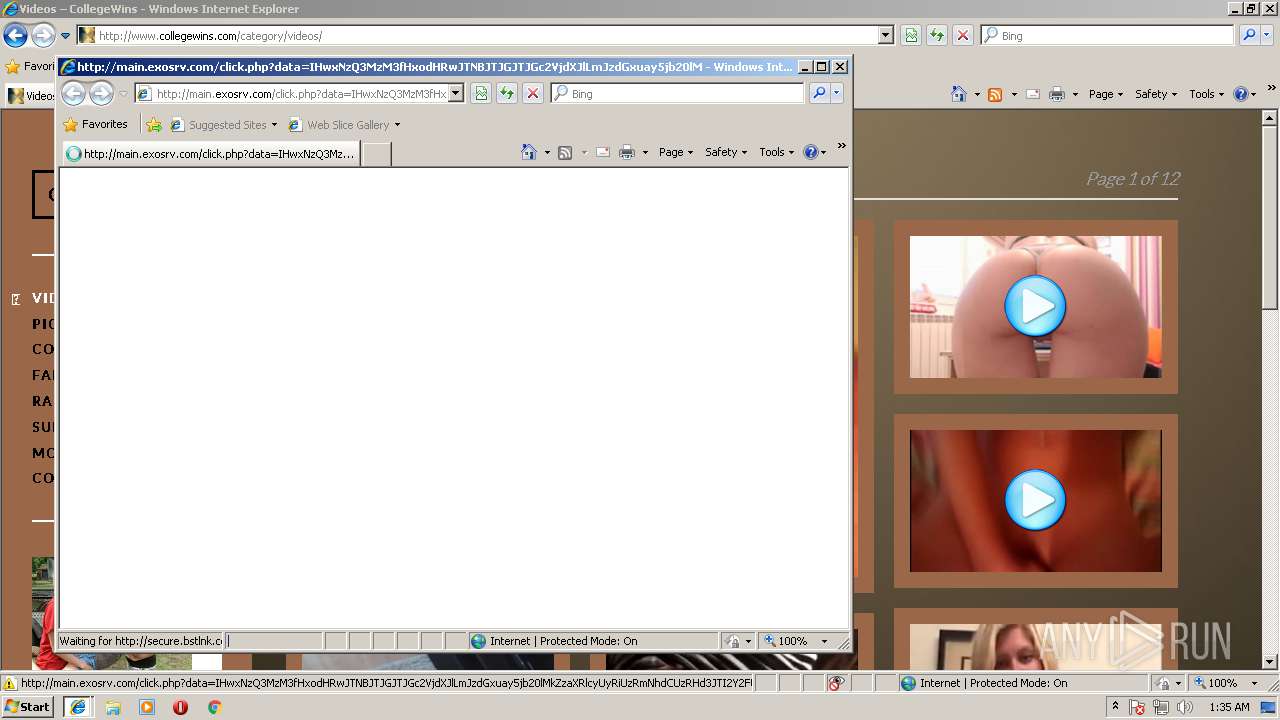
Task: Click Refresh icon in main window address bar
Action: point(937,35)
